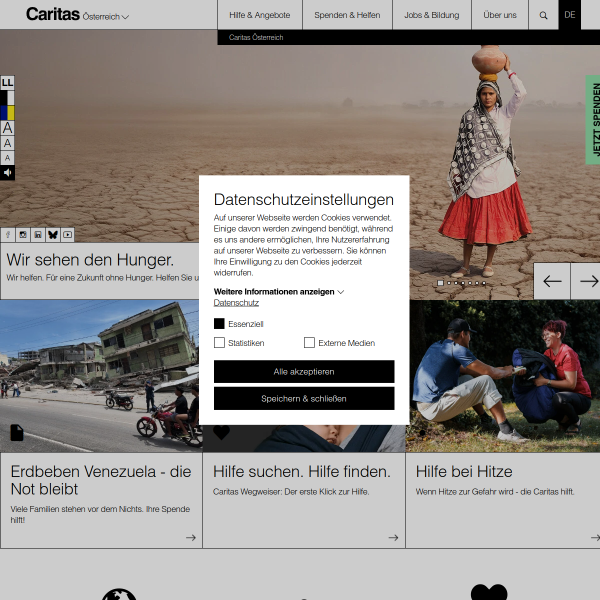The height and width of the screenshot is (600, 600).
Task: Open the Spenden & Helfen menu
Action: (347, 15)
